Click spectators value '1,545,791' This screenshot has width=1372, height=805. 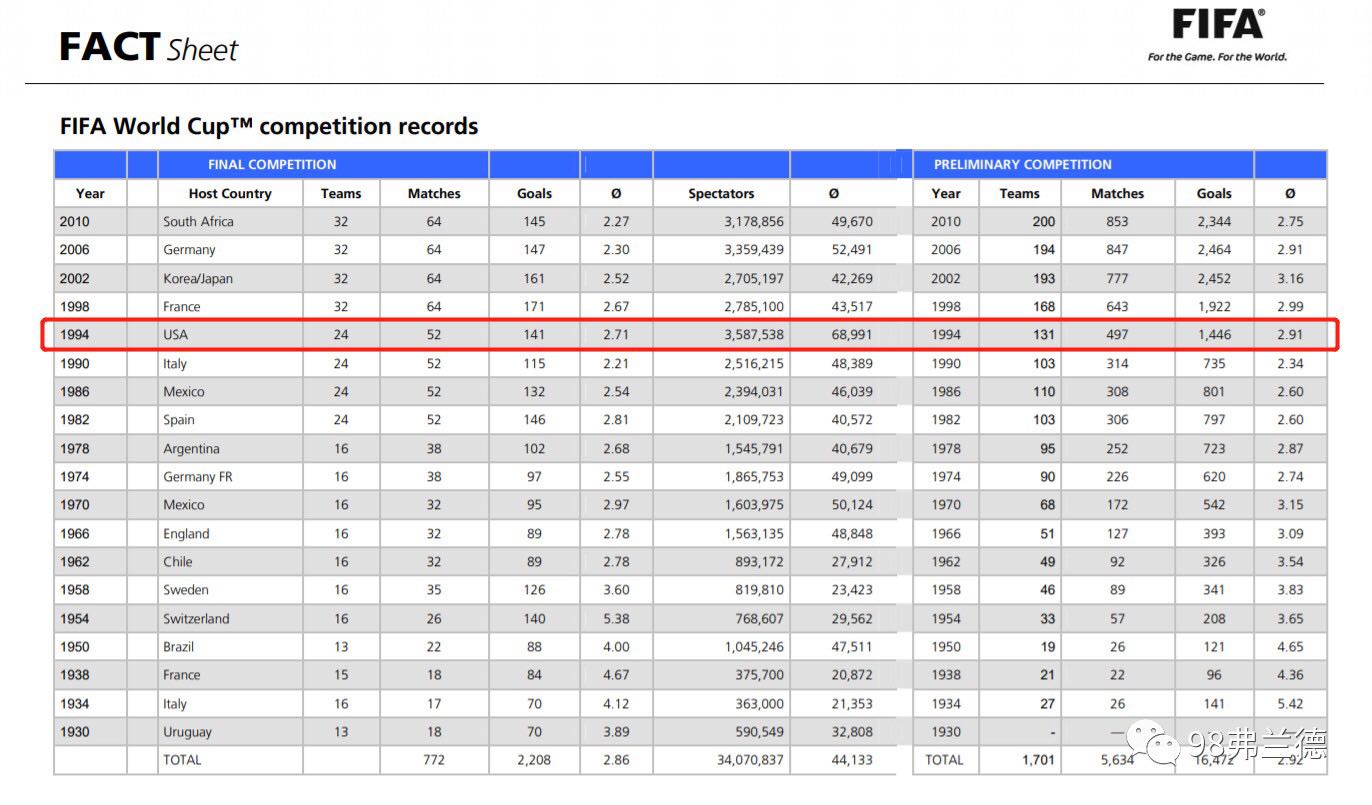[x=754, y=449]
